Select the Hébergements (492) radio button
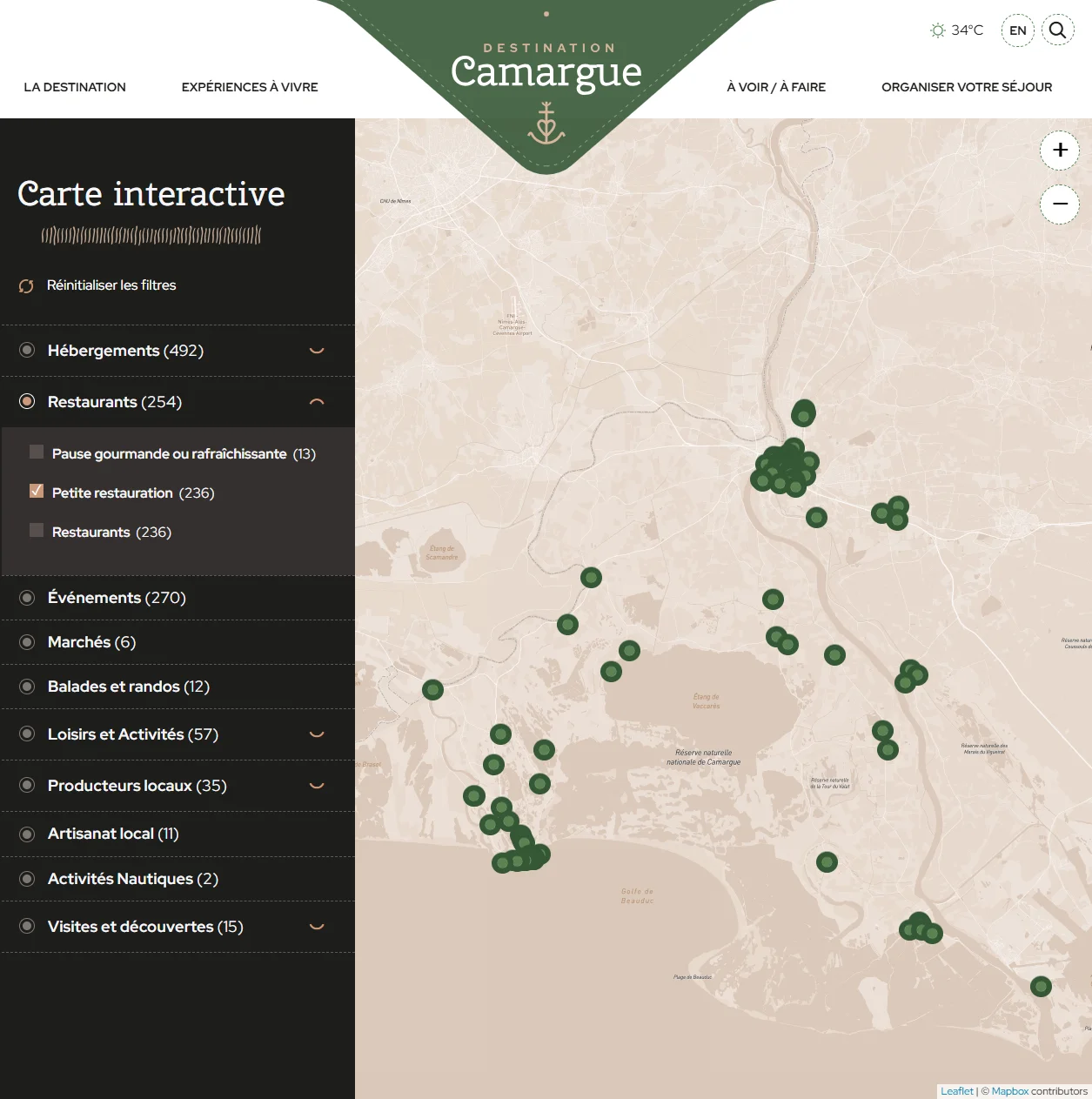Viewport: 1092px width, 1099px height. point(27,350)
